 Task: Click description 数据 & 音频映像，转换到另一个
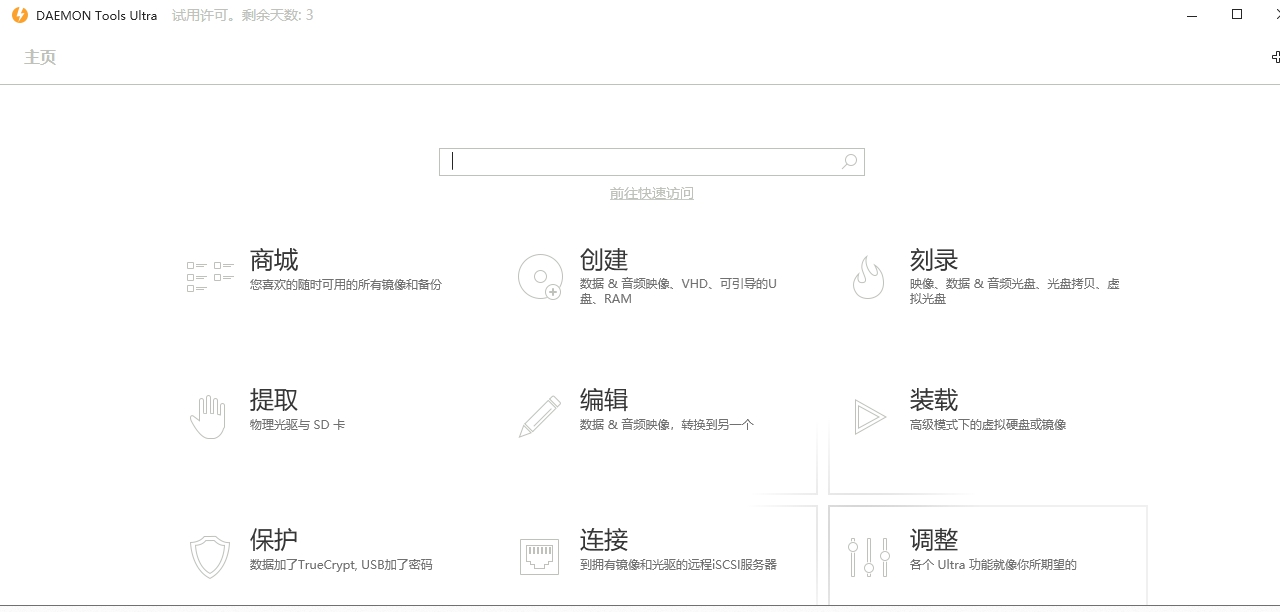tap(667, 425)
